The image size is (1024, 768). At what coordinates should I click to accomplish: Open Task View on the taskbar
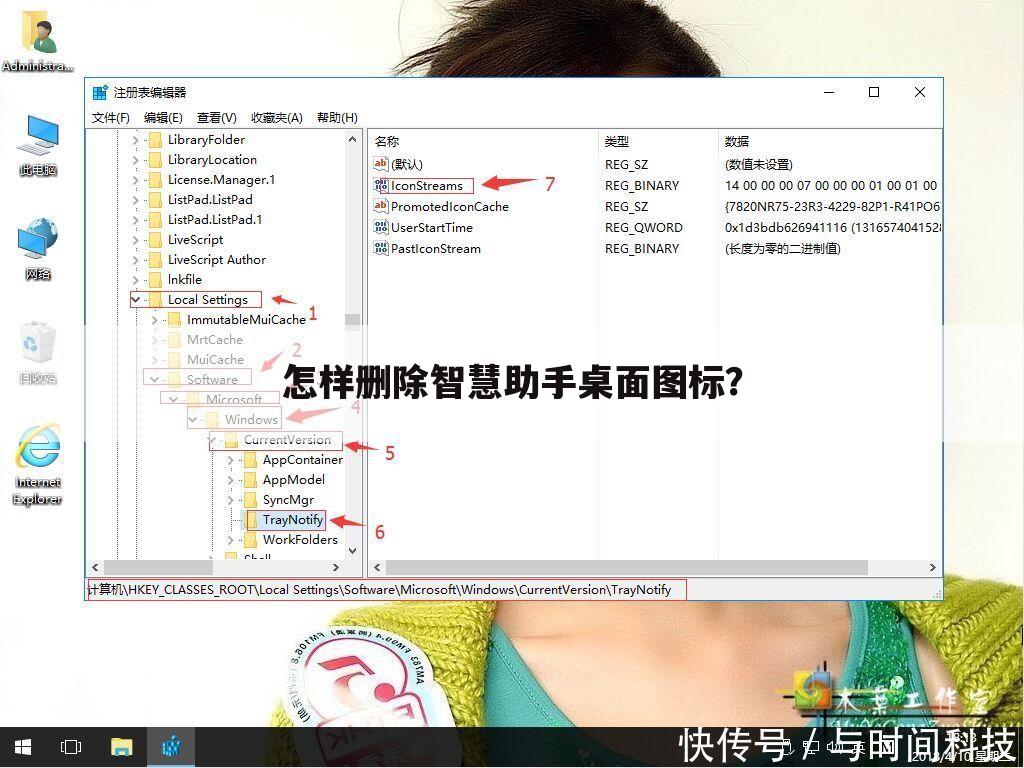(x=71, y=746)
